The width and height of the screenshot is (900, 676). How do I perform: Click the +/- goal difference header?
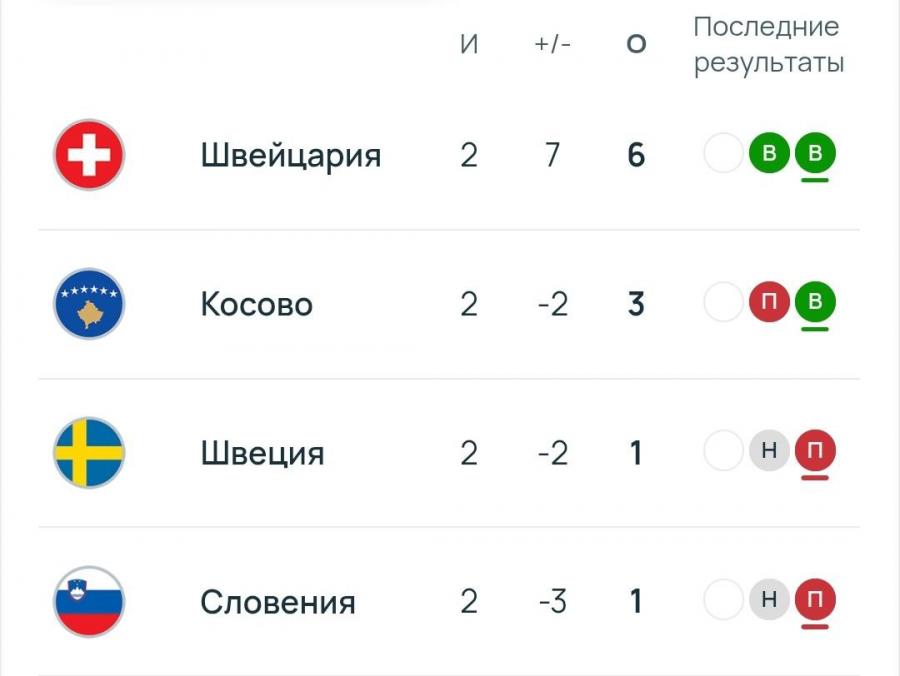[552, 44]
